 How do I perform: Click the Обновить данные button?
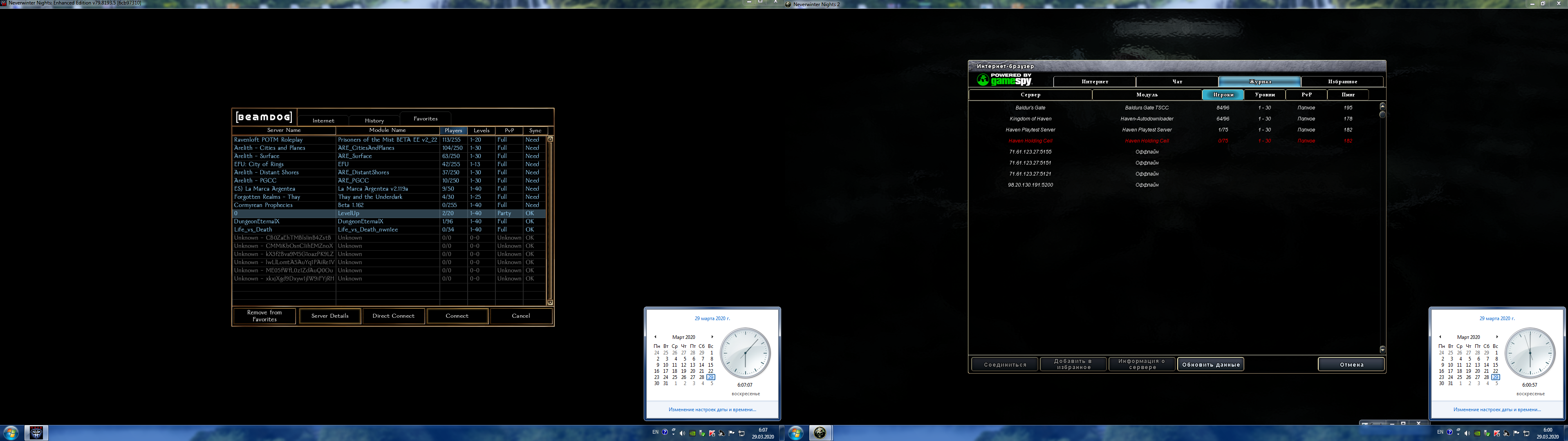click(x=1211, y=364)
